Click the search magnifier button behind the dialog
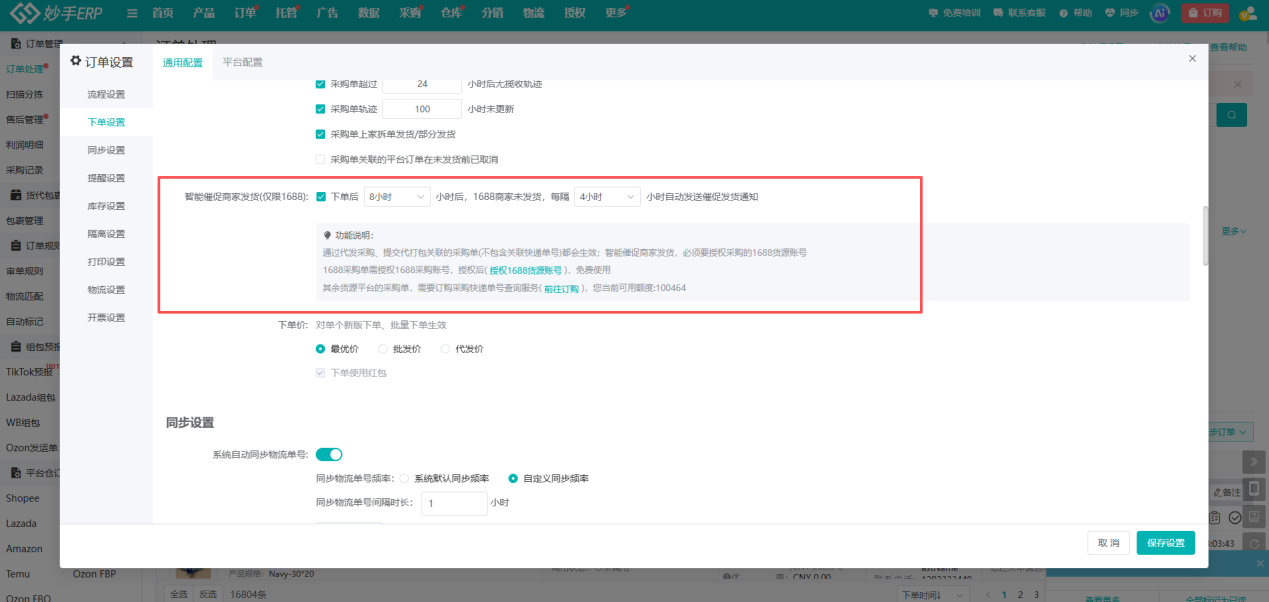The image size is (1269, 602). [1231, 115]
